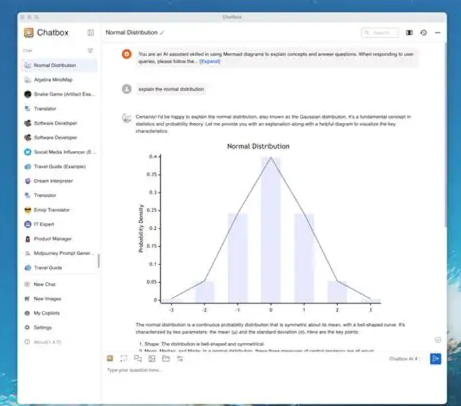Open the three-dot more options menu
This screenshot has height=406, width=461.
(438, 32)
